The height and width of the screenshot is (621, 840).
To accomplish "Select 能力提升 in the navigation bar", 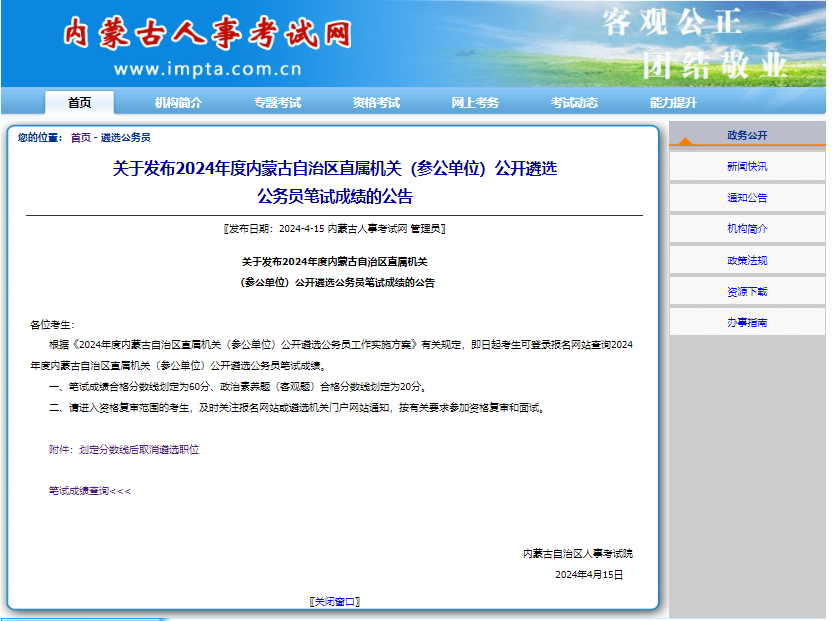I will [x=673, y=103].
